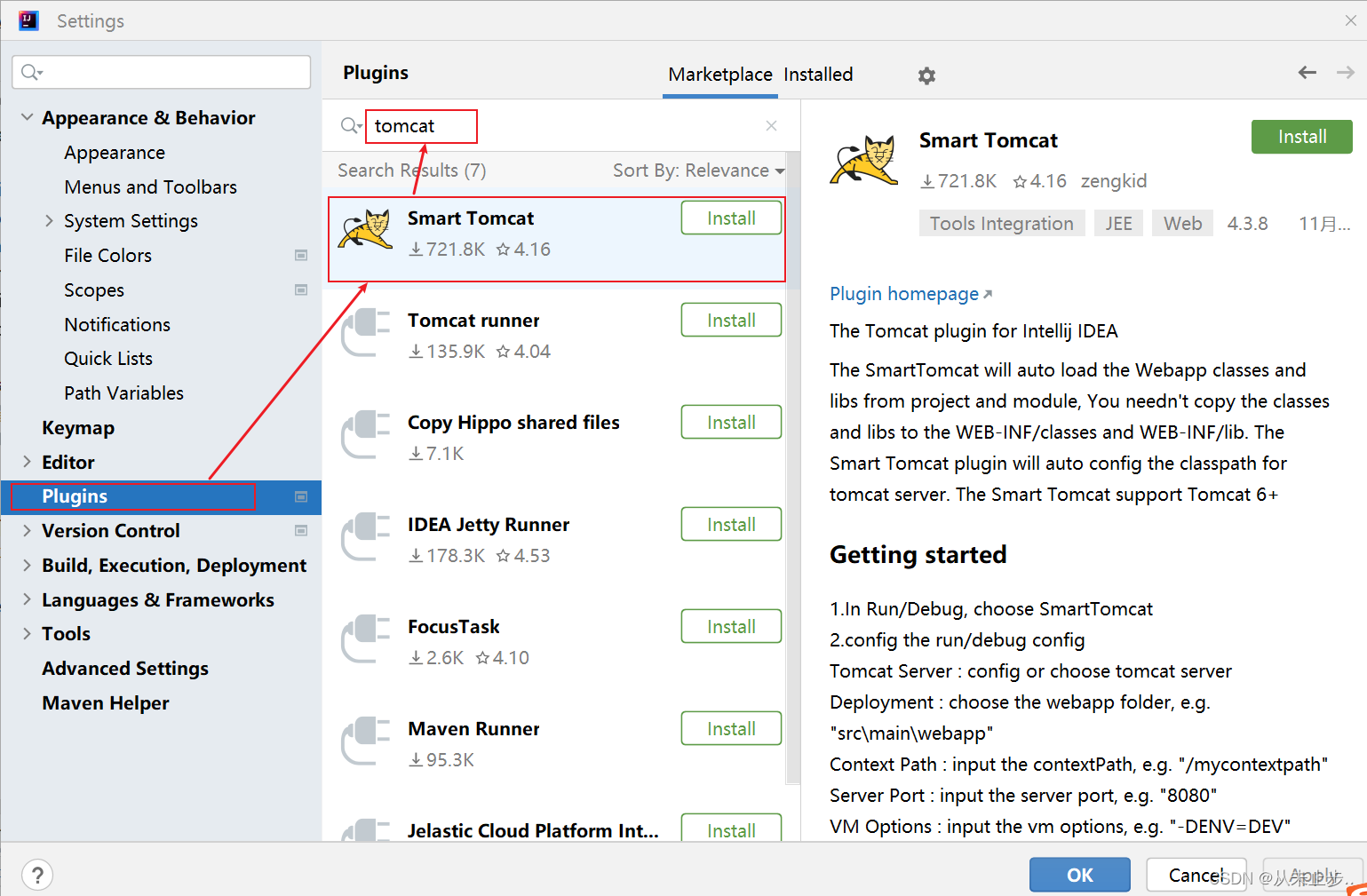The image size is (1367, 896).
Task: Open the help question mark button
Action: pos(37,876)
